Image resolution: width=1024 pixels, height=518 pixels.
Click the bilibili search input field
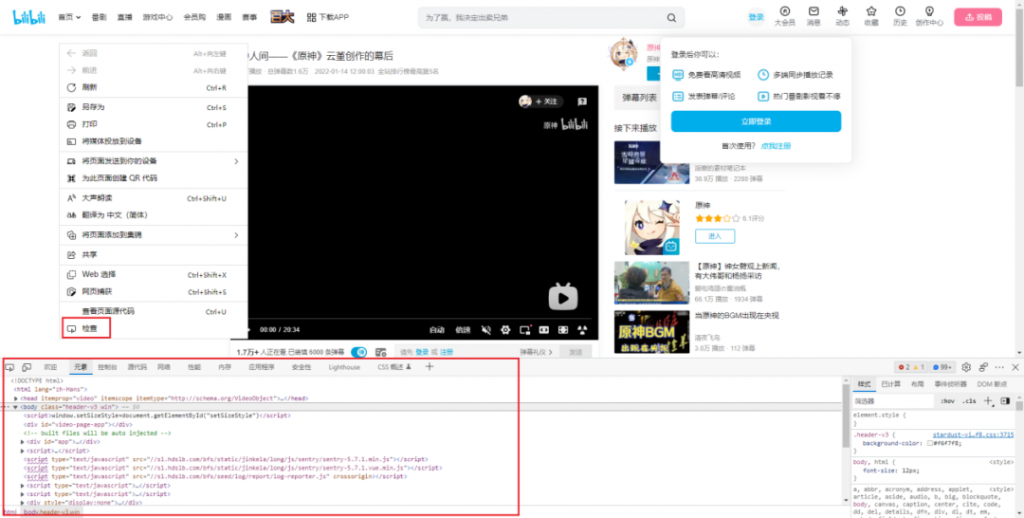[541, 17]
